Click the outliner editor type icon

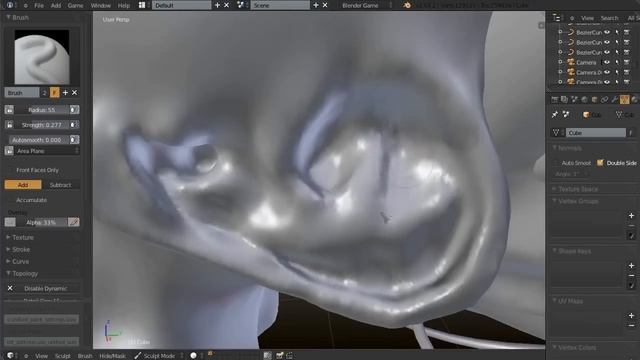556,18
